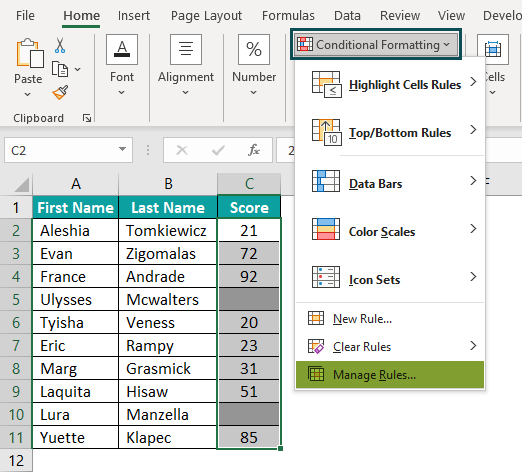Expand the Alignment group chevron
The height and width of the screenshot is (472, 522).
tap(186, 92)
